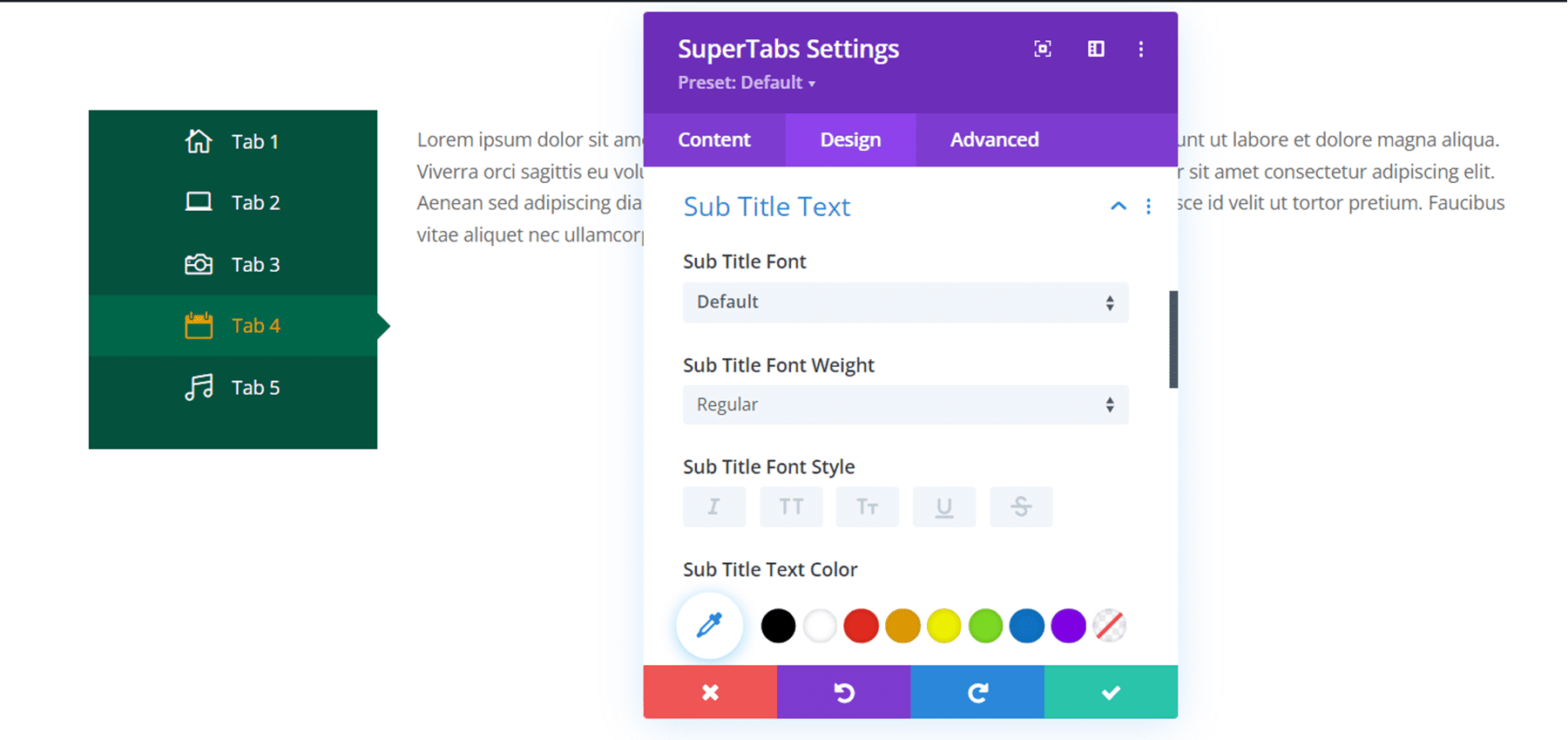Screen dimensions: 1568x740
Task: Click the snap-to-sidebar columns icon
Action: [1096, 49]
